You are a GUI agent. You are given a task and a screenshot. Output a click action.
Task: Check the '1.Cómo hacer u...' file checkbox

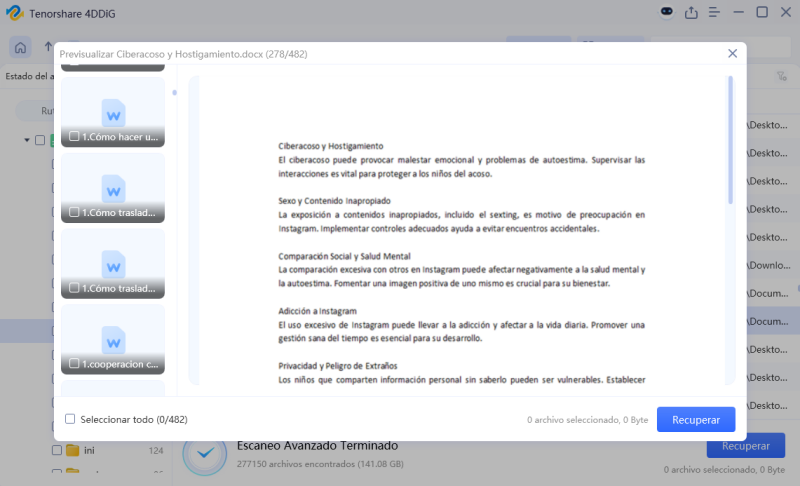pyautogui.click(x=74, y=136)
